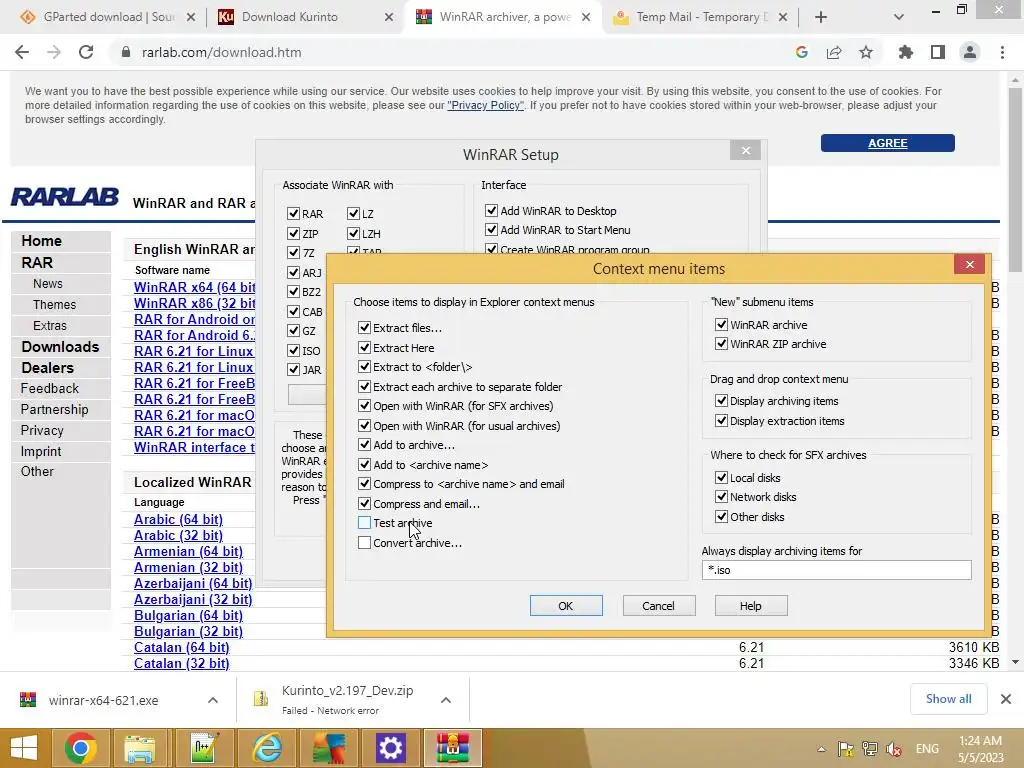The image size is (1024, 768).
Task: Open Internet Explorer from taskbar
Action: click(x=267, y=748)
